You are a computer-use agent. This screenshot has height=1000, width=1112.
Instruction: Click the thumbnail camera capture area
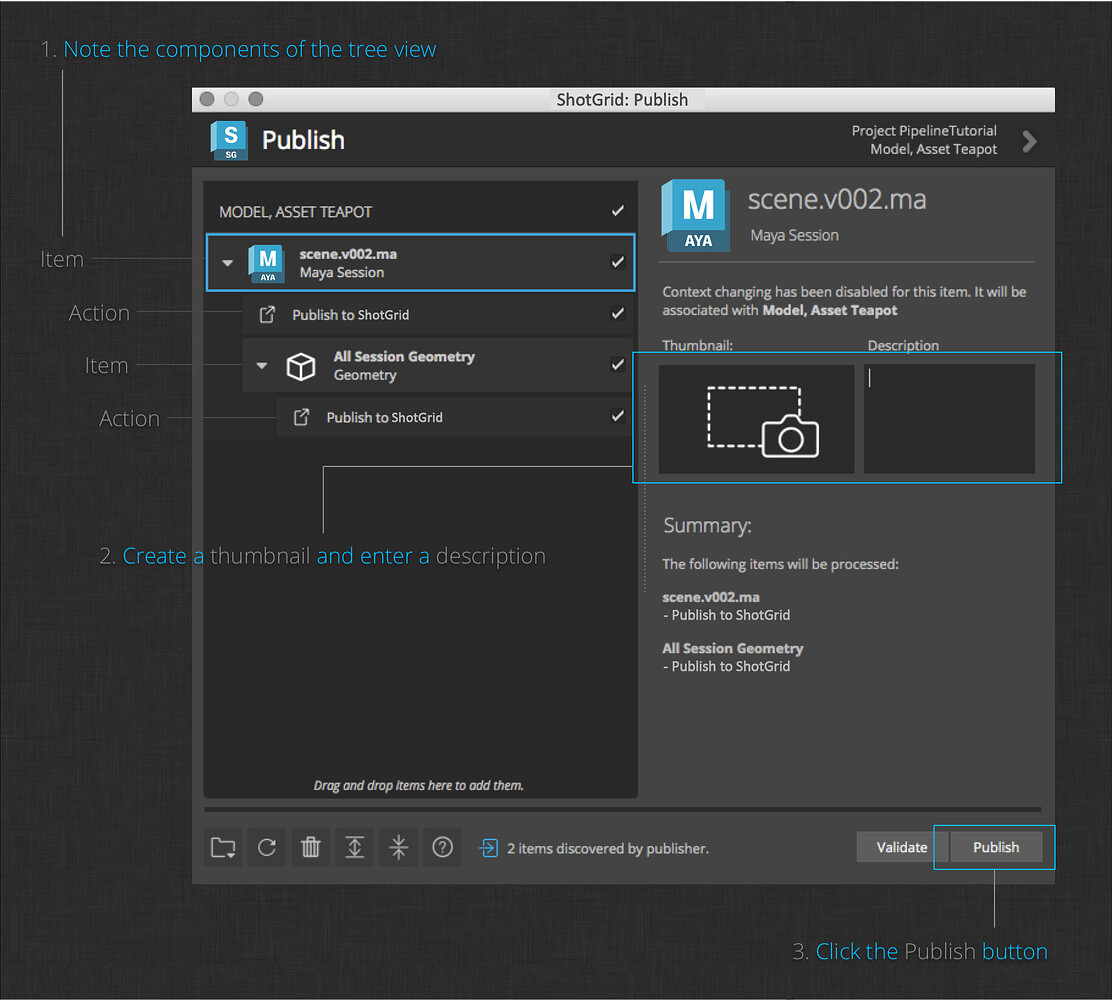[x=756, y=419]
